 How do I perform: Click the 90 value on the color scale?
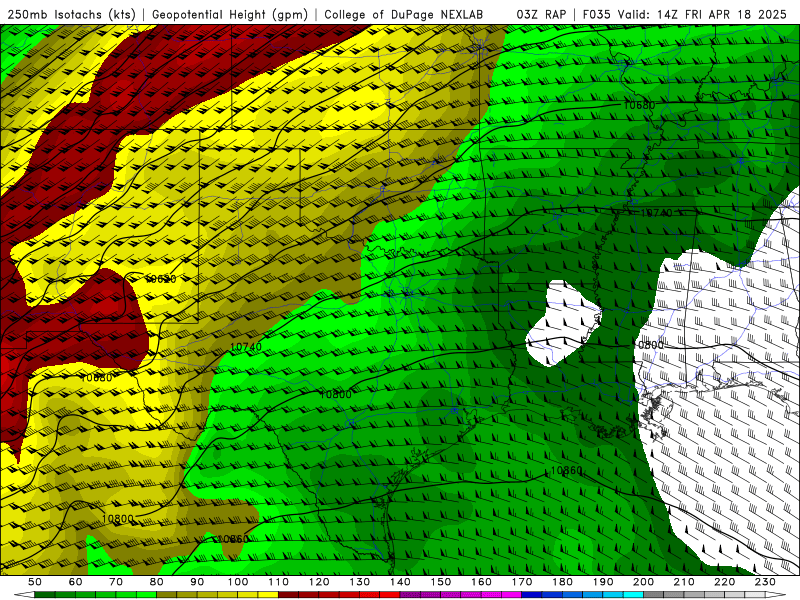tap(197, 582)
